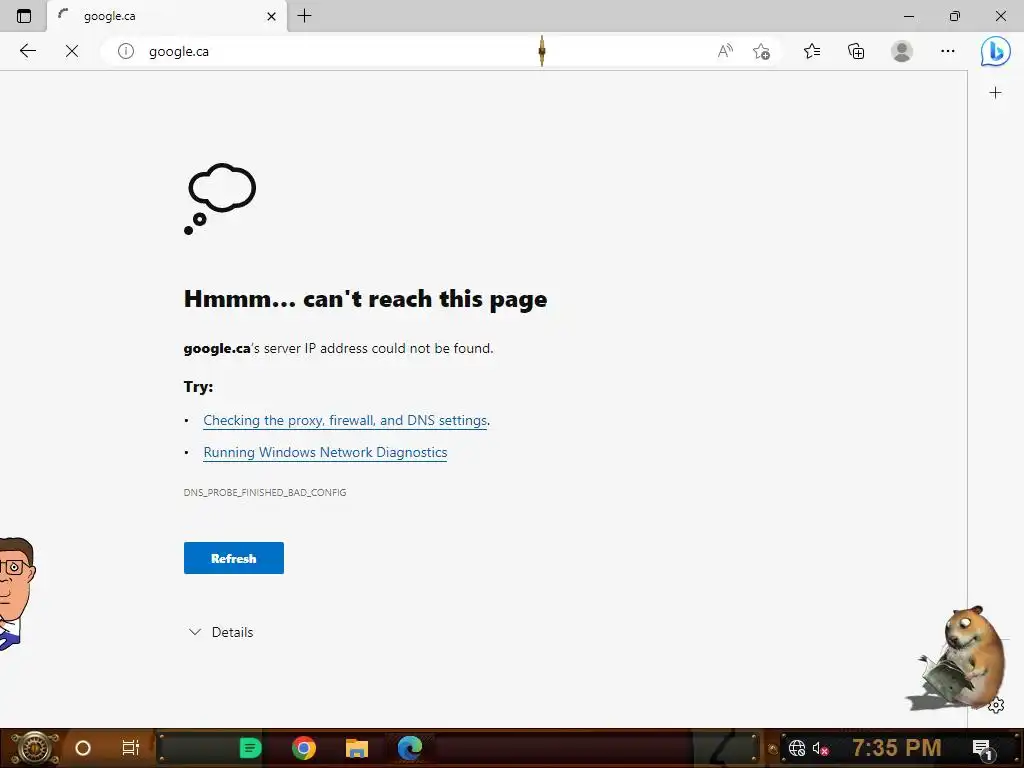Open the notification center icon
The width and height of the screenshot is (1024, 768).
[x=982, y=749]
